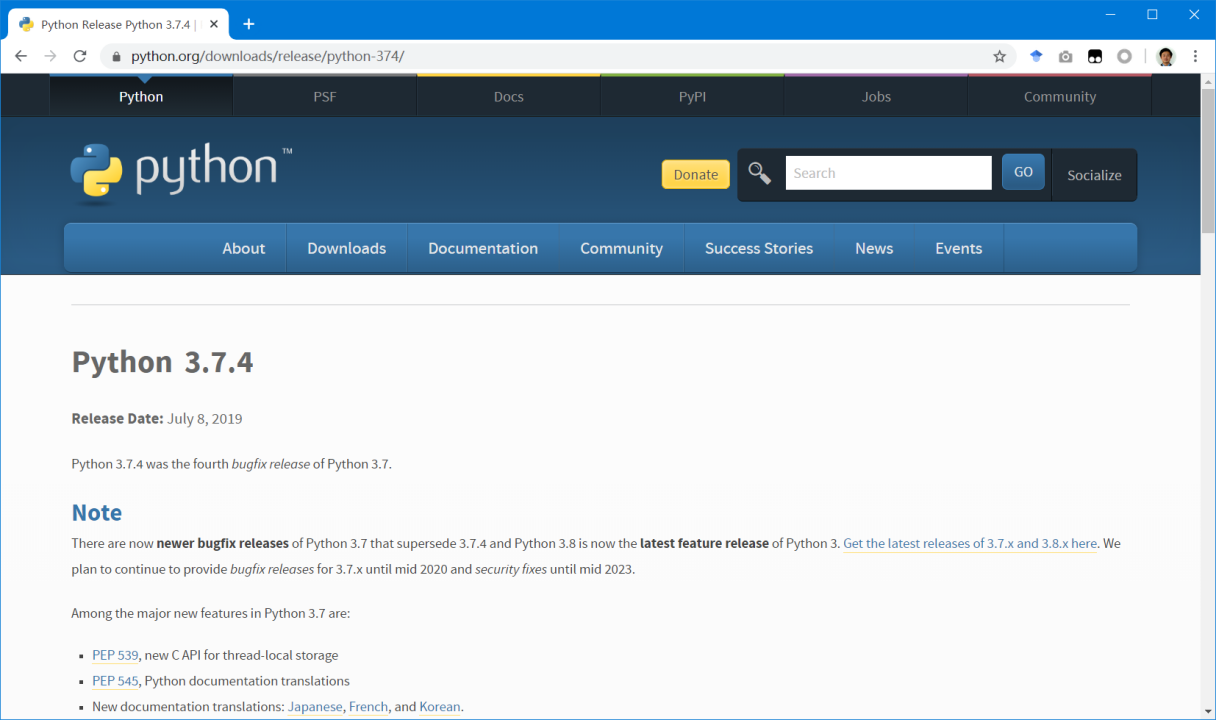Reload the page with refresh icon

pos(80,56)
